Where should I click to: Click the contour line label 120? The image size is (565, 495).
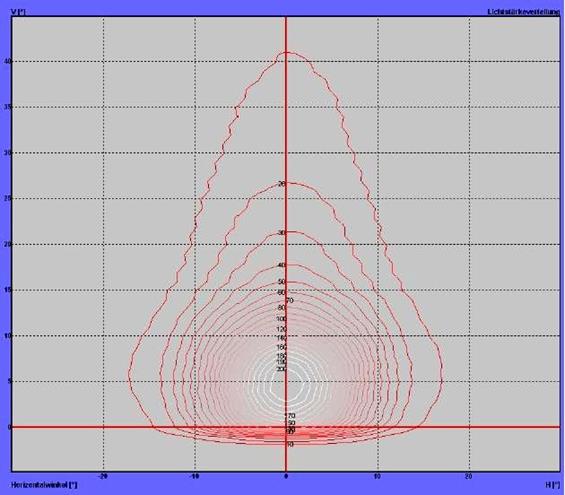281,329
